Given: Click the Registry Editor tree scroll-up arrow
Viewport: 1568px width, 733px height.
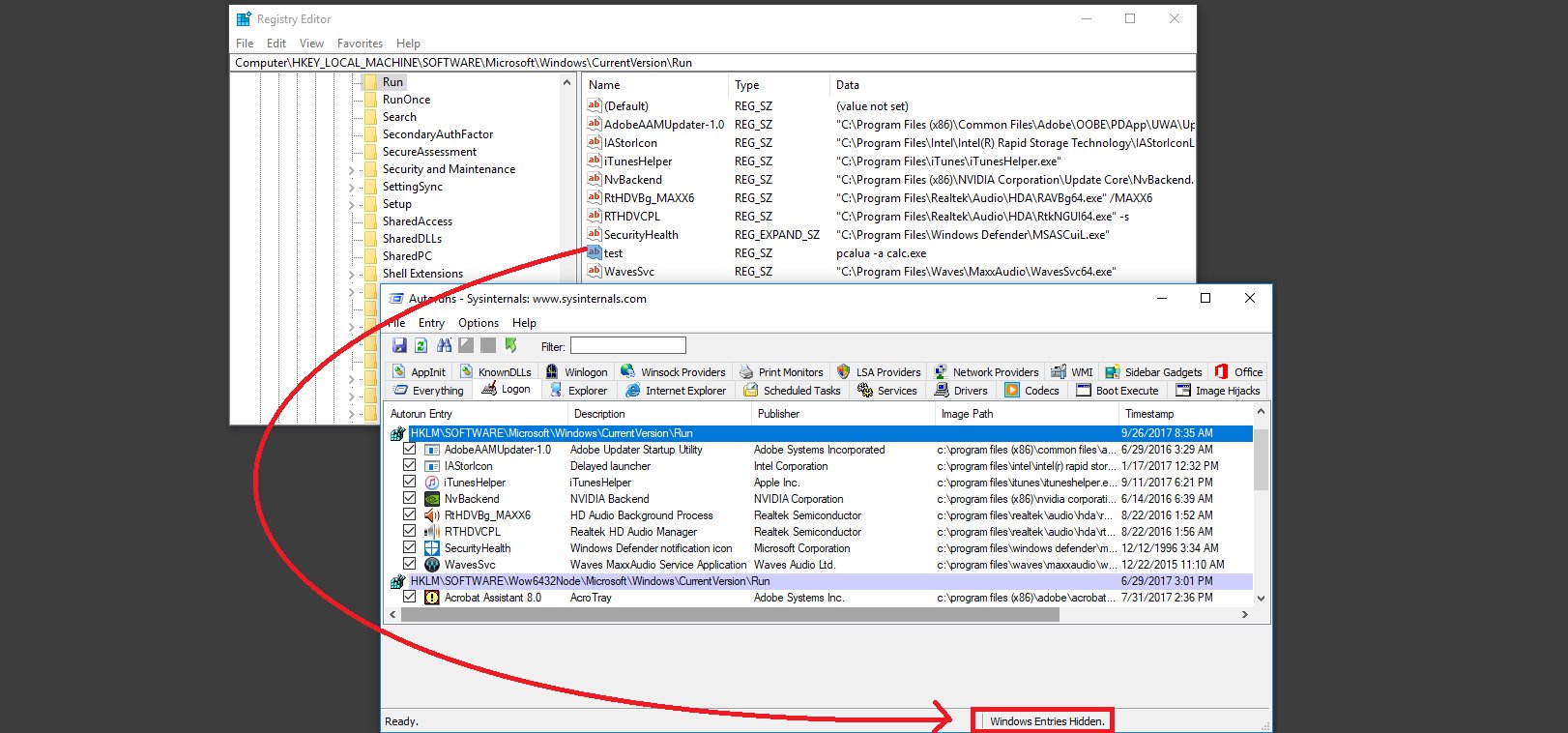Looking at the screenshot, I should [x=567, y=83].
